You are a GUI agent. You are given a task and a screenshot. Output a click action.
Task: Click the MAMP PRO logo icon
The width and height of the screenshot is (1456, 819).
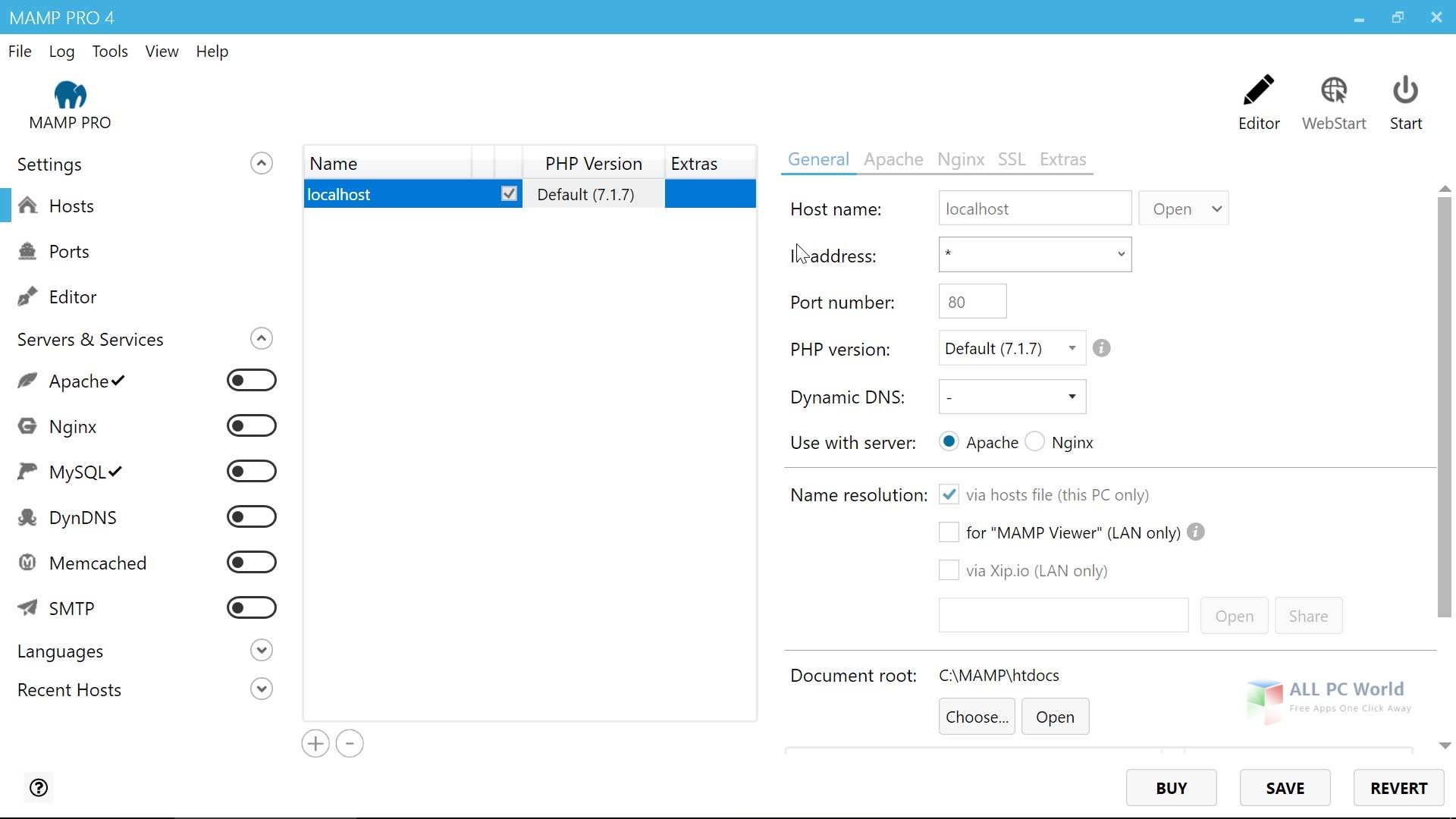[70, 93]
